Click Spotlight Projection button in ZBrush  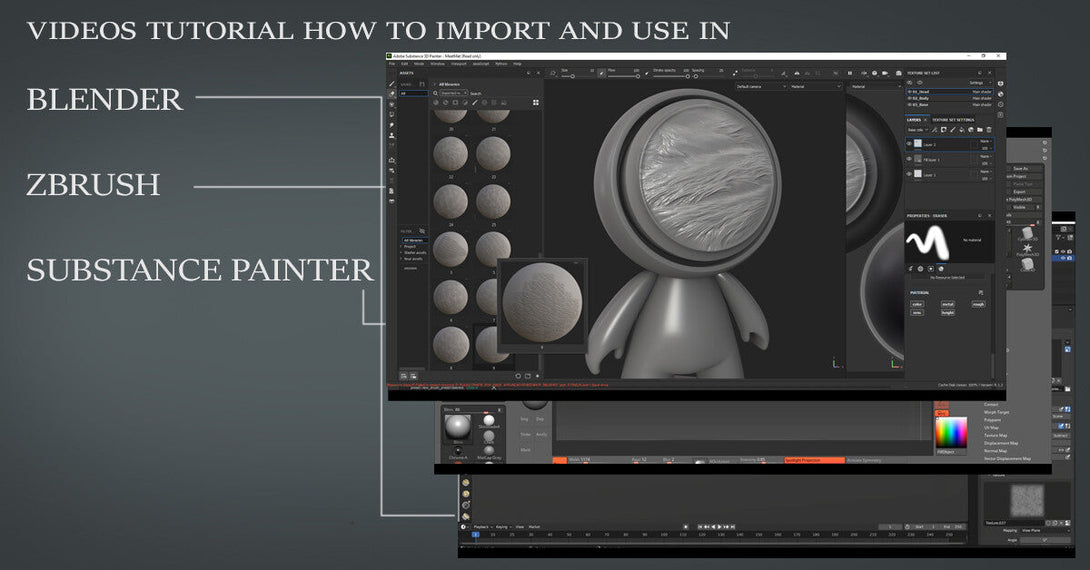point(814,459)
